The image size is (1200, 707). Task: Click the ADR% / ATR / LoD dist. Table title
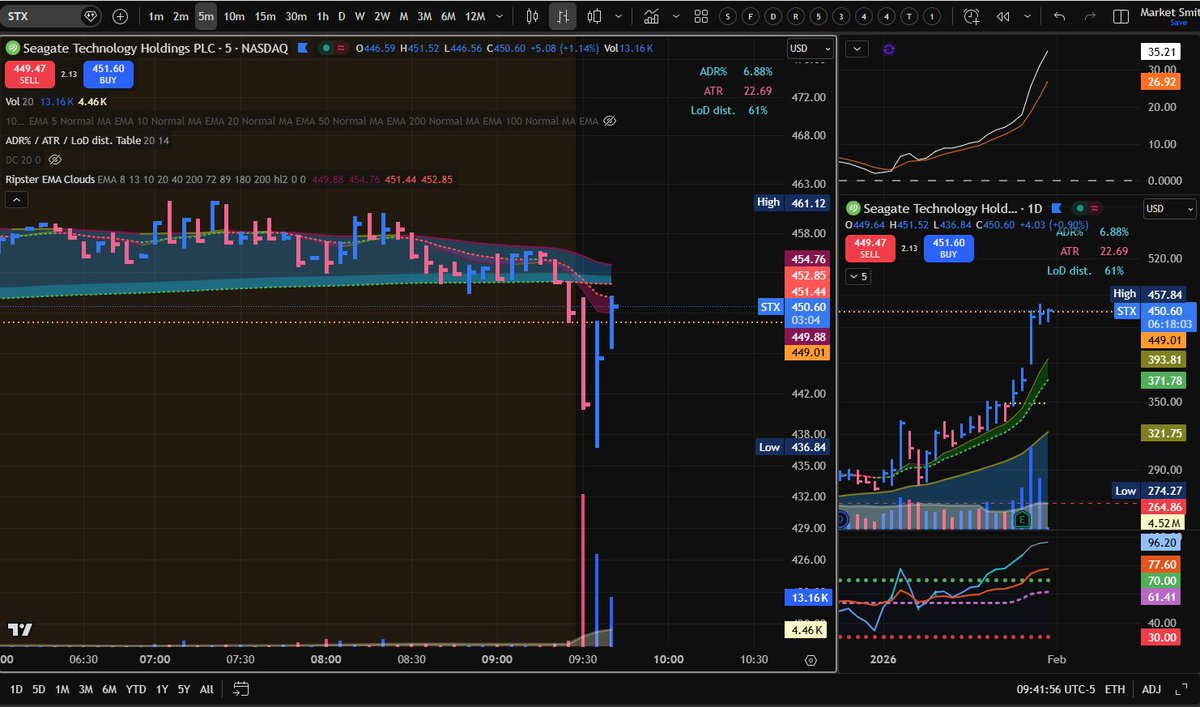73,140
